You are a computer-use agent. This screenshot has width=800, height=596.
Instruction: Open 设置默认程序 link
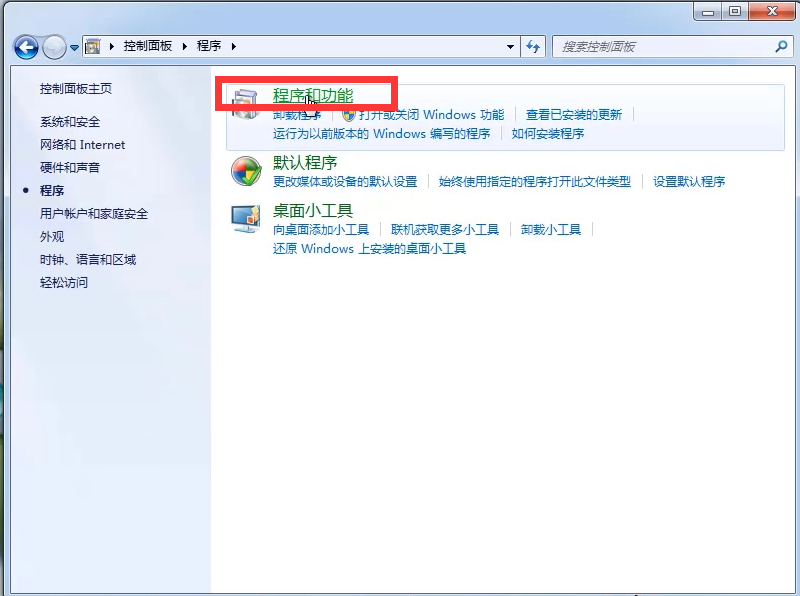tap(689, 182)
